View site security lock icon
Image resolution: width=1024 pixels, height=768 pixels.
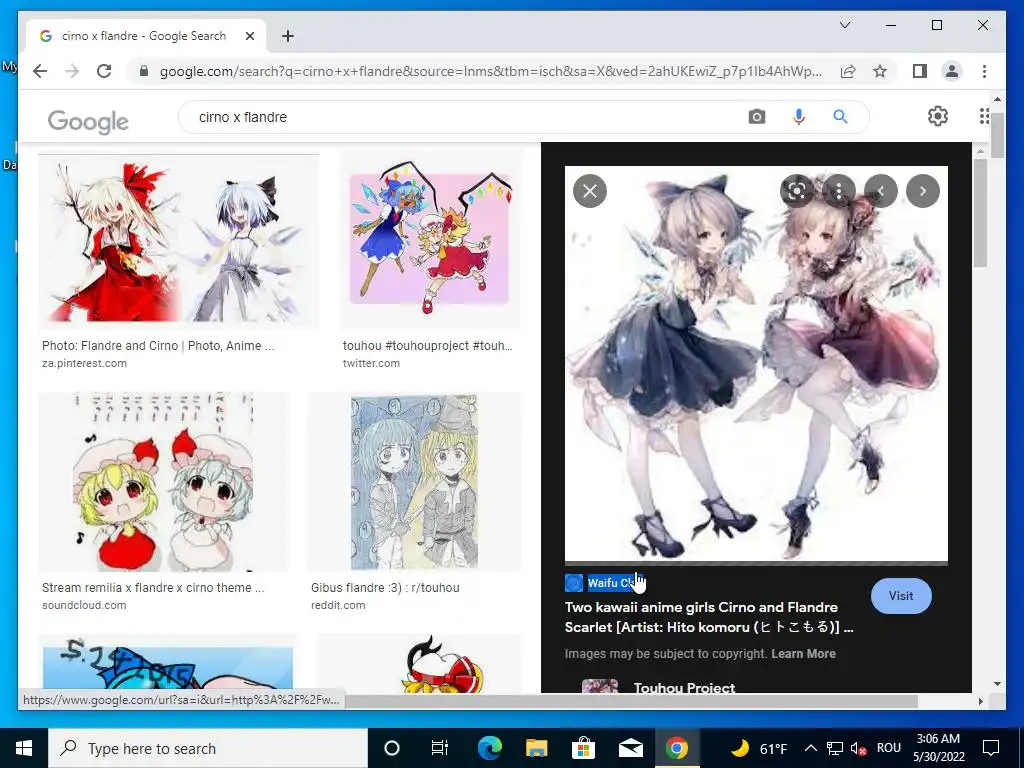pyautogui.click(x=144, y=71)
